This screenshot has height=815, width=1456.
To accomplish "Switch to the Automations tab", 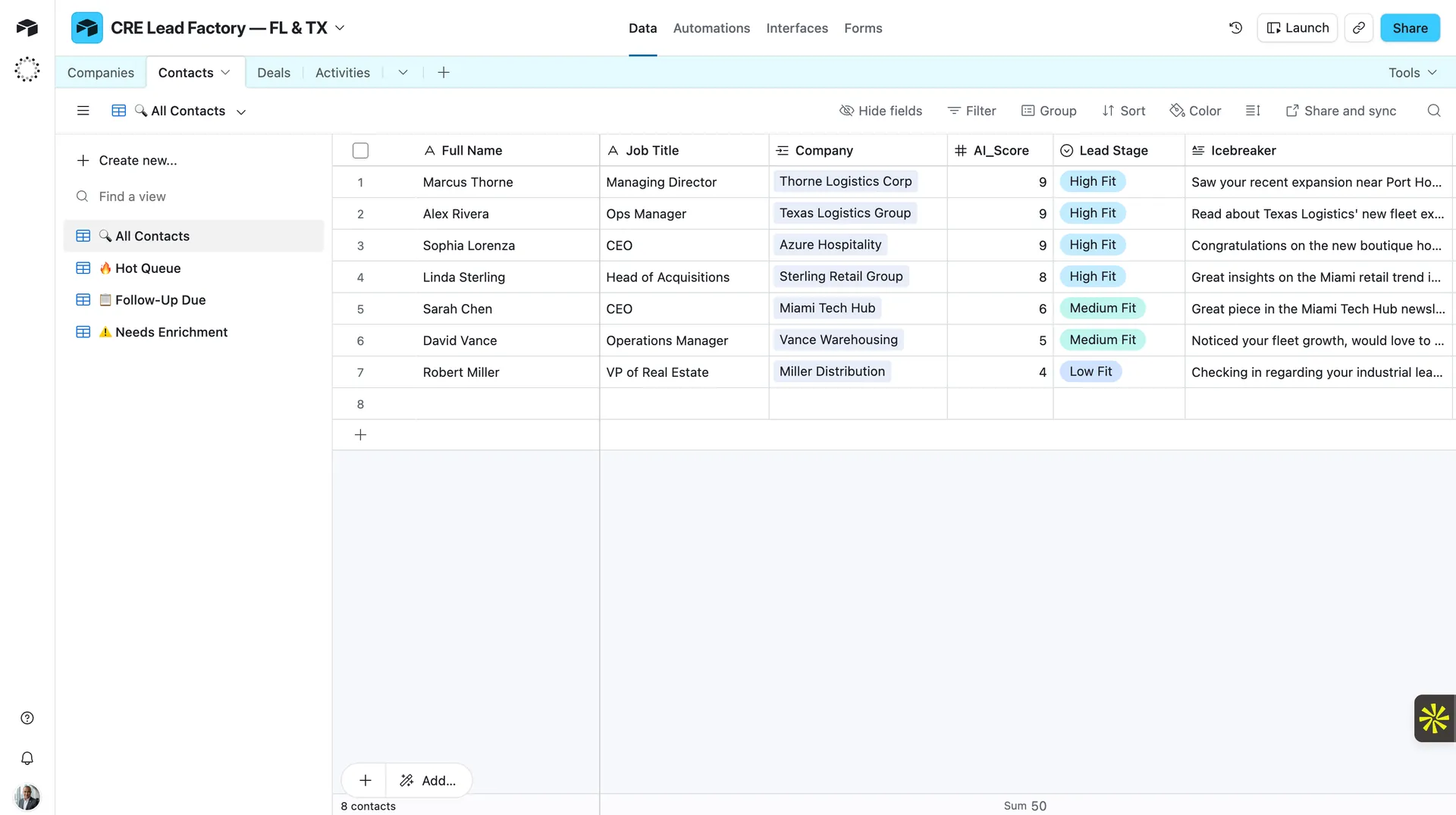I will 711,28.
